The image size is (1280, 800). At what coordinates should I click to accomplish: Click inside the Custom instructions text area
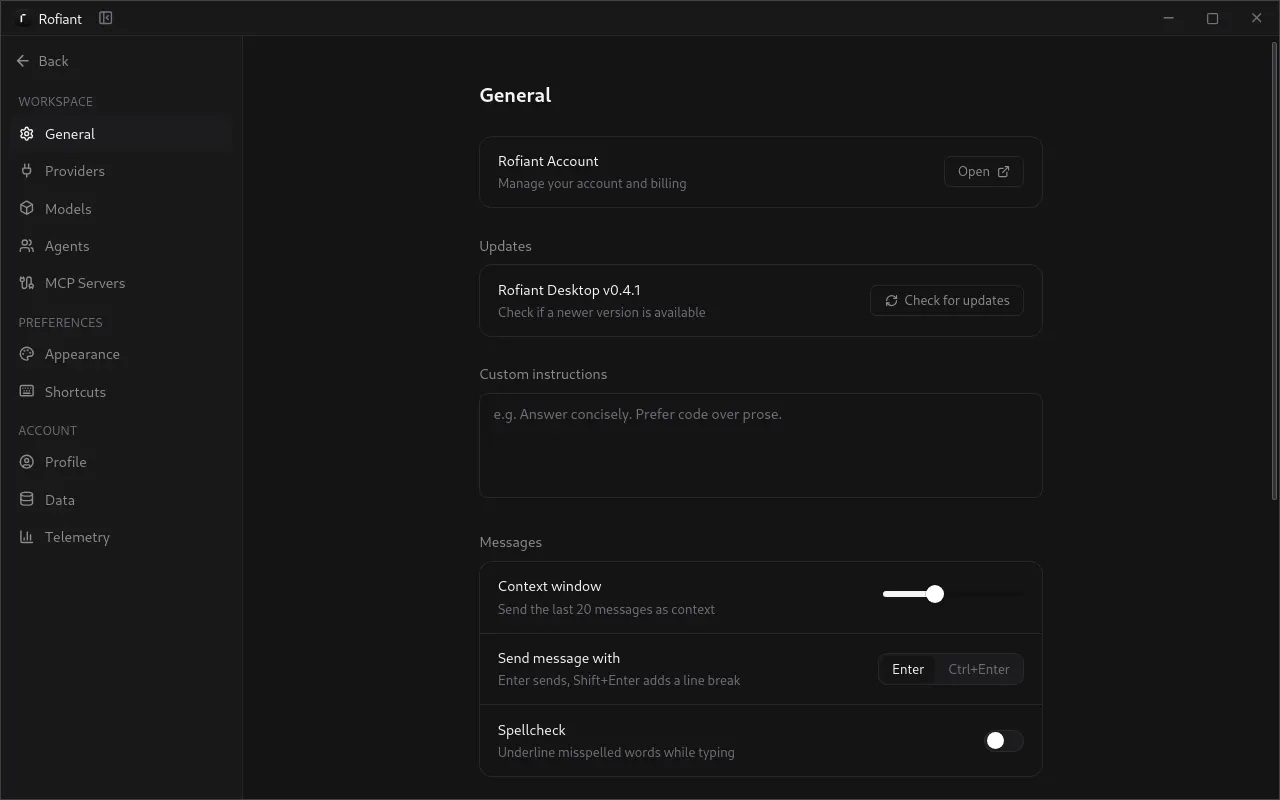(x=761, y=445)
